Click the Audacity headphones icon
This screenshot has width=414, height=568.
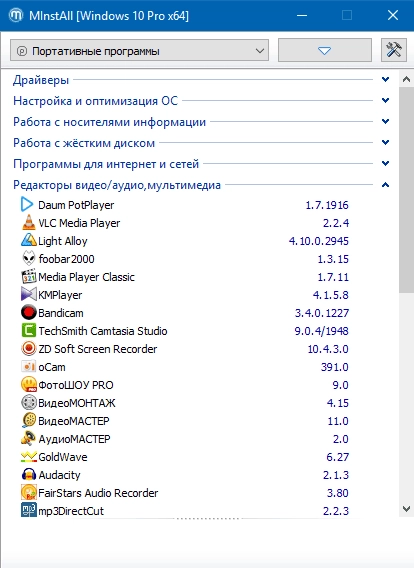coord(29,475)
